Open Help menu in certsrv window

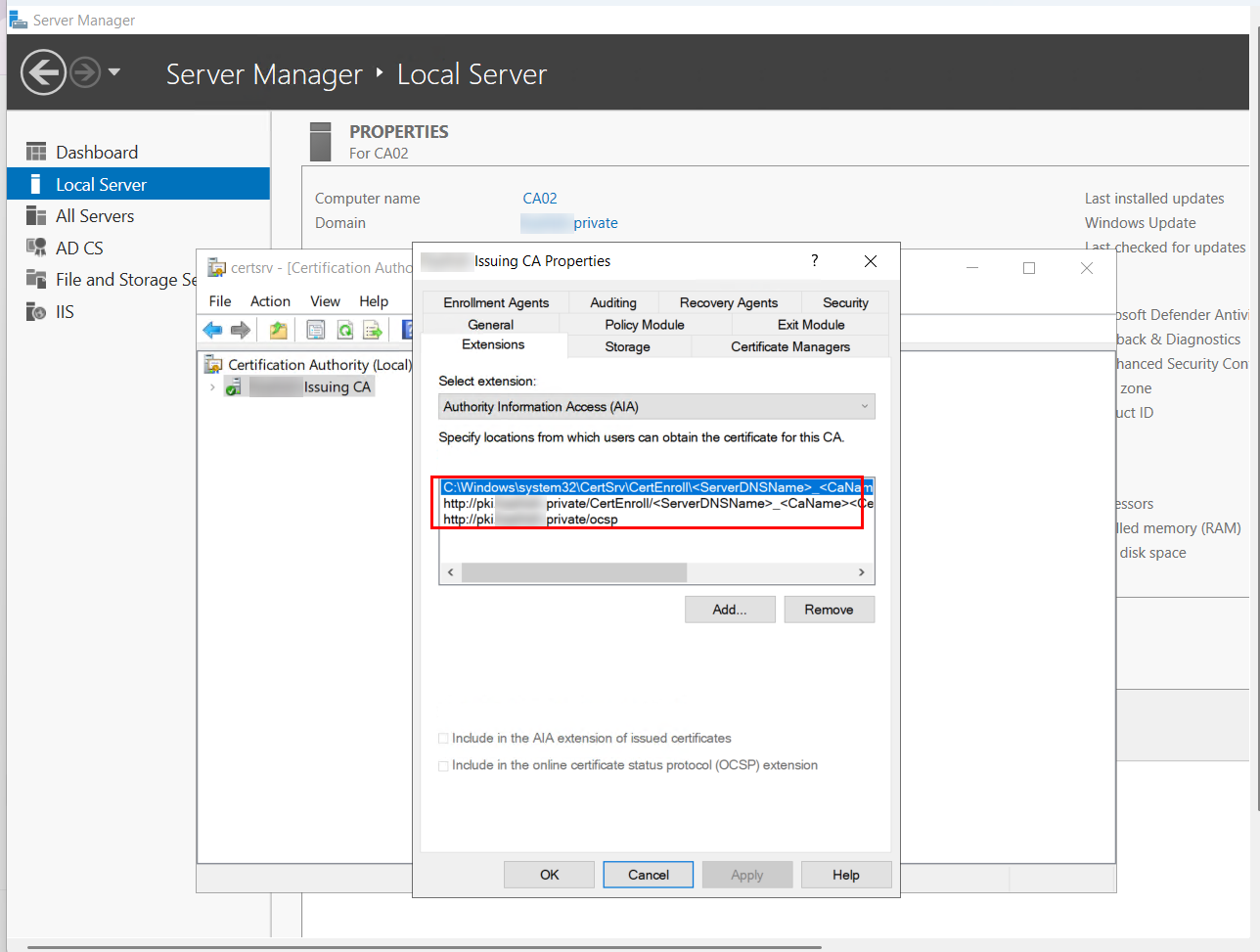pos(374,301)
